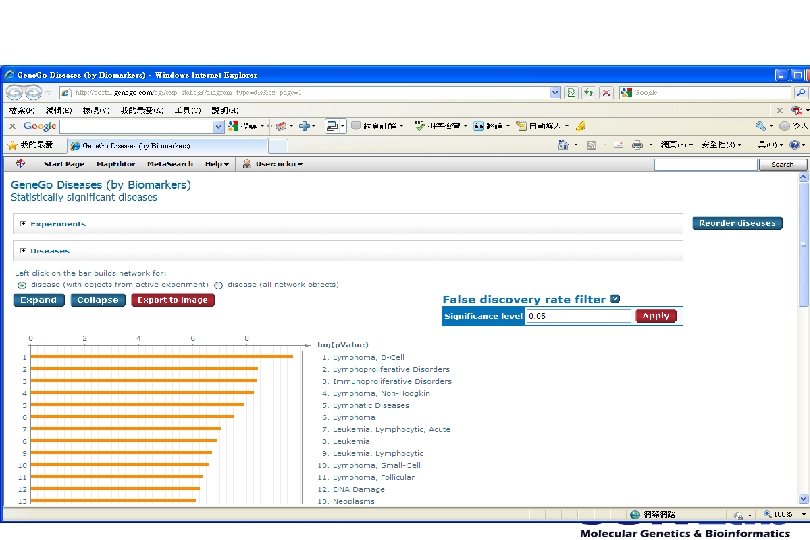Open the zoom level dropdown in status bar
This screenshot has width=810, height=540.
pyautogui.click(x=804, y=514)
